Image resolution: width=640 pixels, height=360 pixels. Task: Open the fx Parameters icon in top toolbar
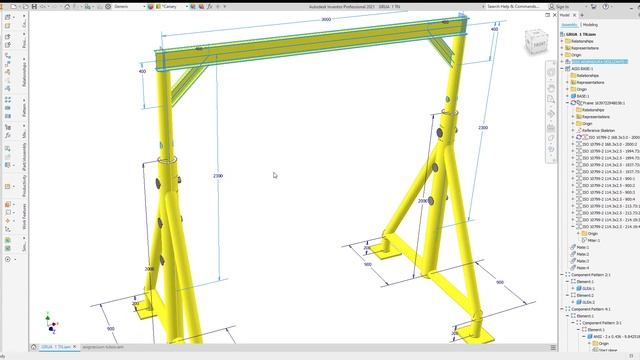coord(209,7)
